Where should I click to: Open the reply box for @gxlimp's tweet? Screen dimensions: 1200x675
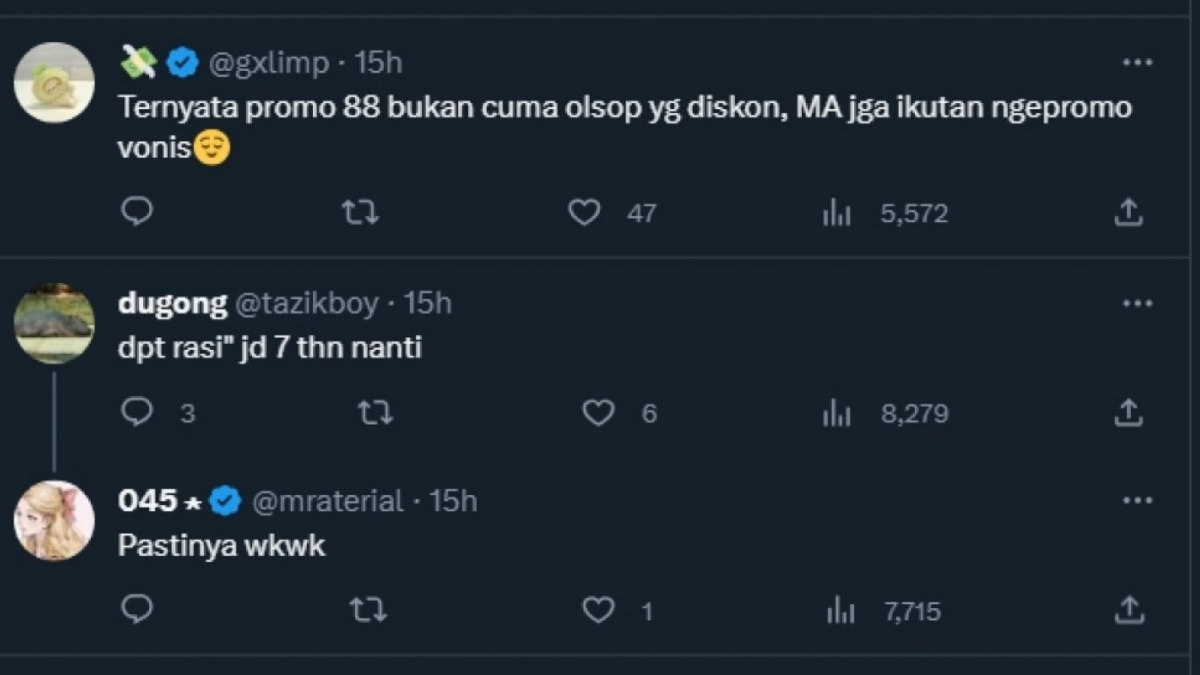137,212
